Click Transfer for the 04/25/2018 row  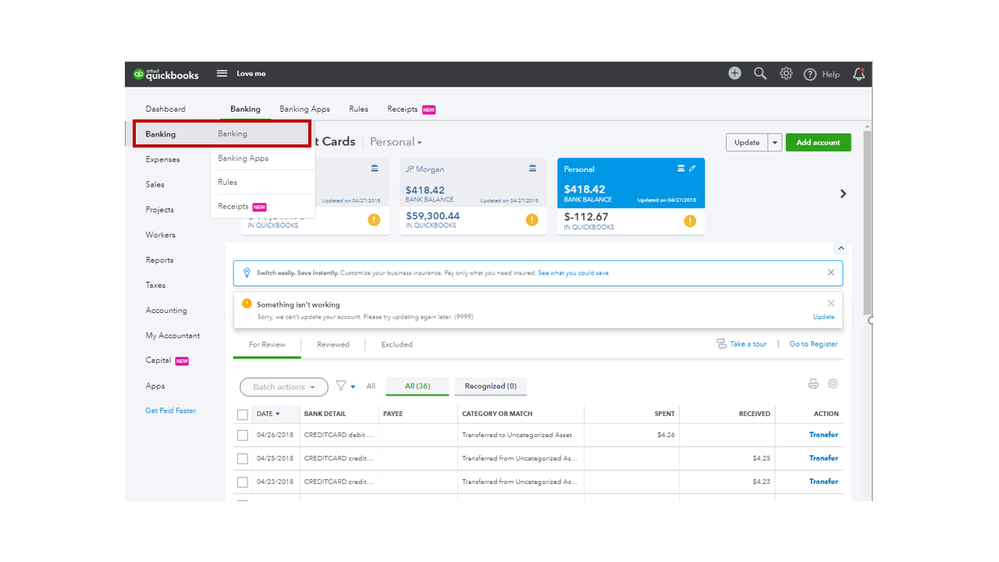(823, 458)
